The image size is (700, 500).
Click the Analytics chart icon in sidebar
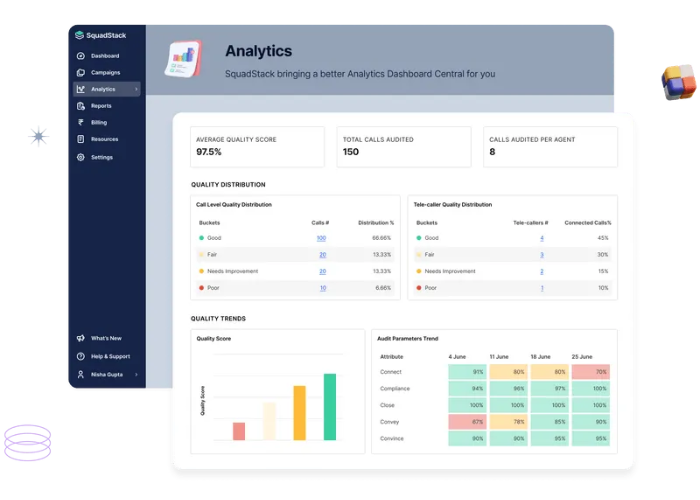click(x=81, y=89)
